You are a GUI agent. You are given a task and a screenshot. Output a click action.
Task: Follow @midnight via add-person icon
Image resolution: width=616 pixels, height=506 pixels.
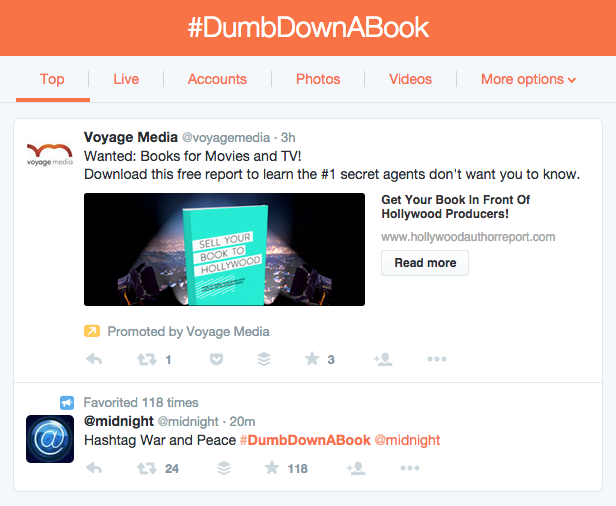pos(356,468)
